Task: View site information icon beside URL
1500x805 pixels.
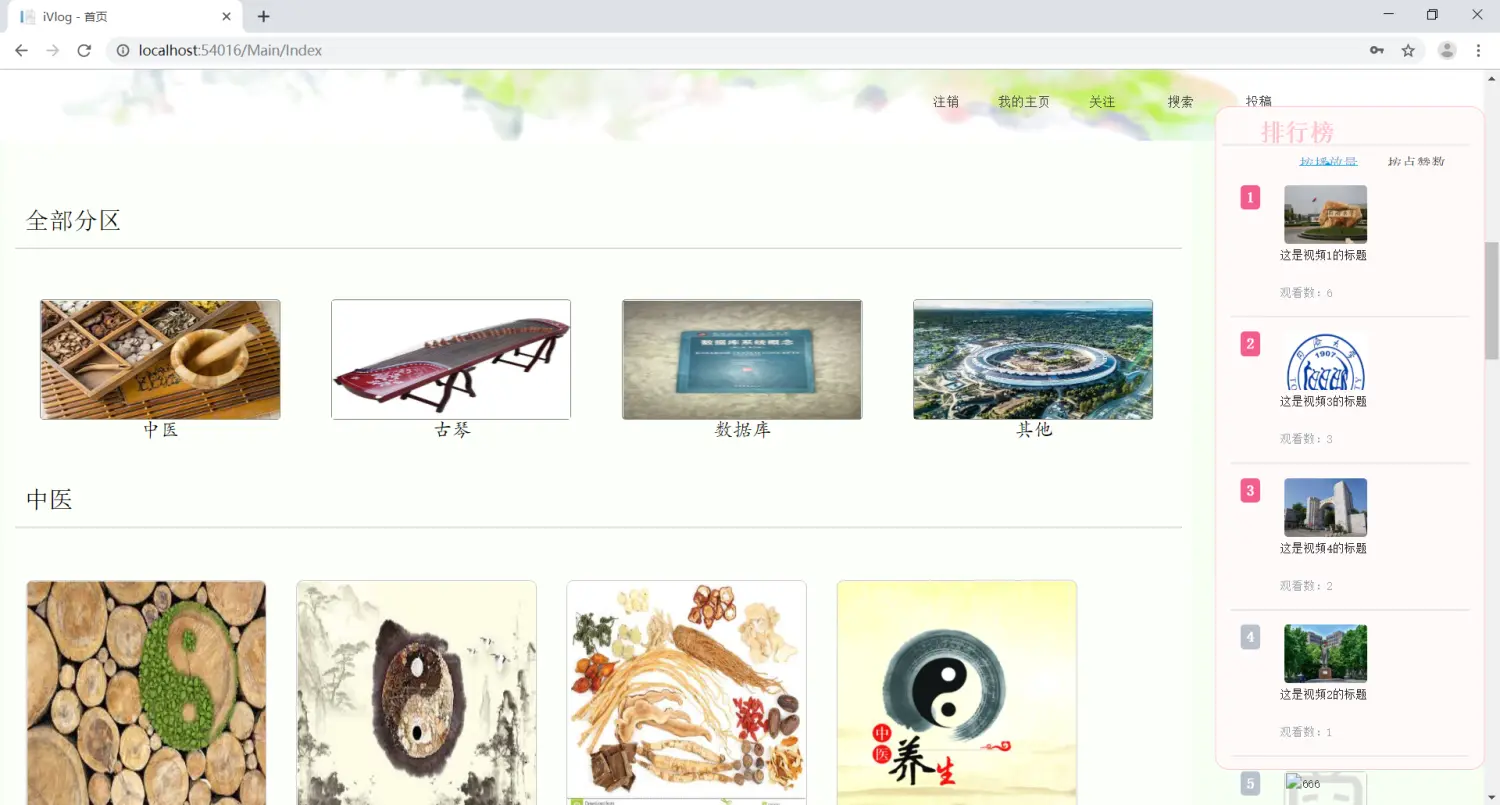Action: pos(122,50)
